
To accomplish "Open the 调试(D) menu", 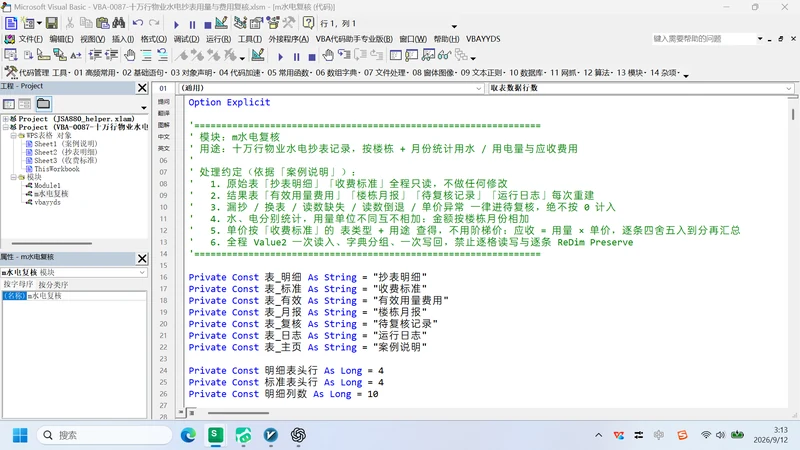I will [x=186, y=39].
